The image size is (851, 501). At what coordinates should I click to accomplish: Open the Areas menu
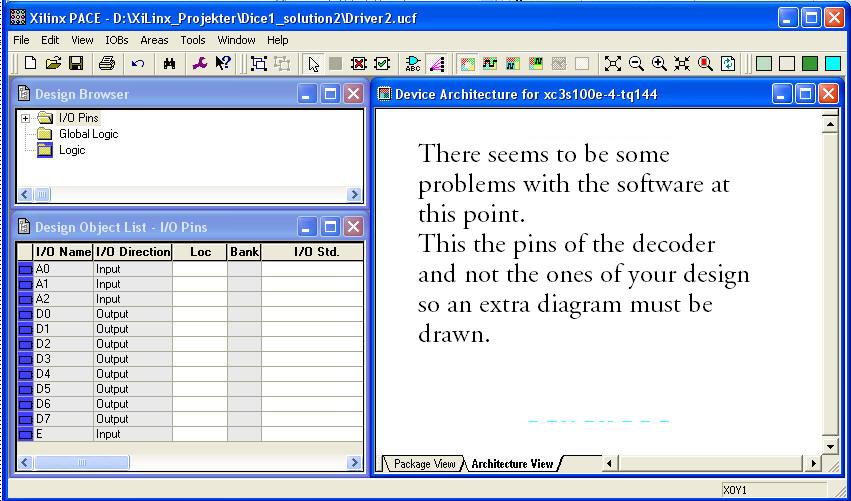[x=154, y=40]
